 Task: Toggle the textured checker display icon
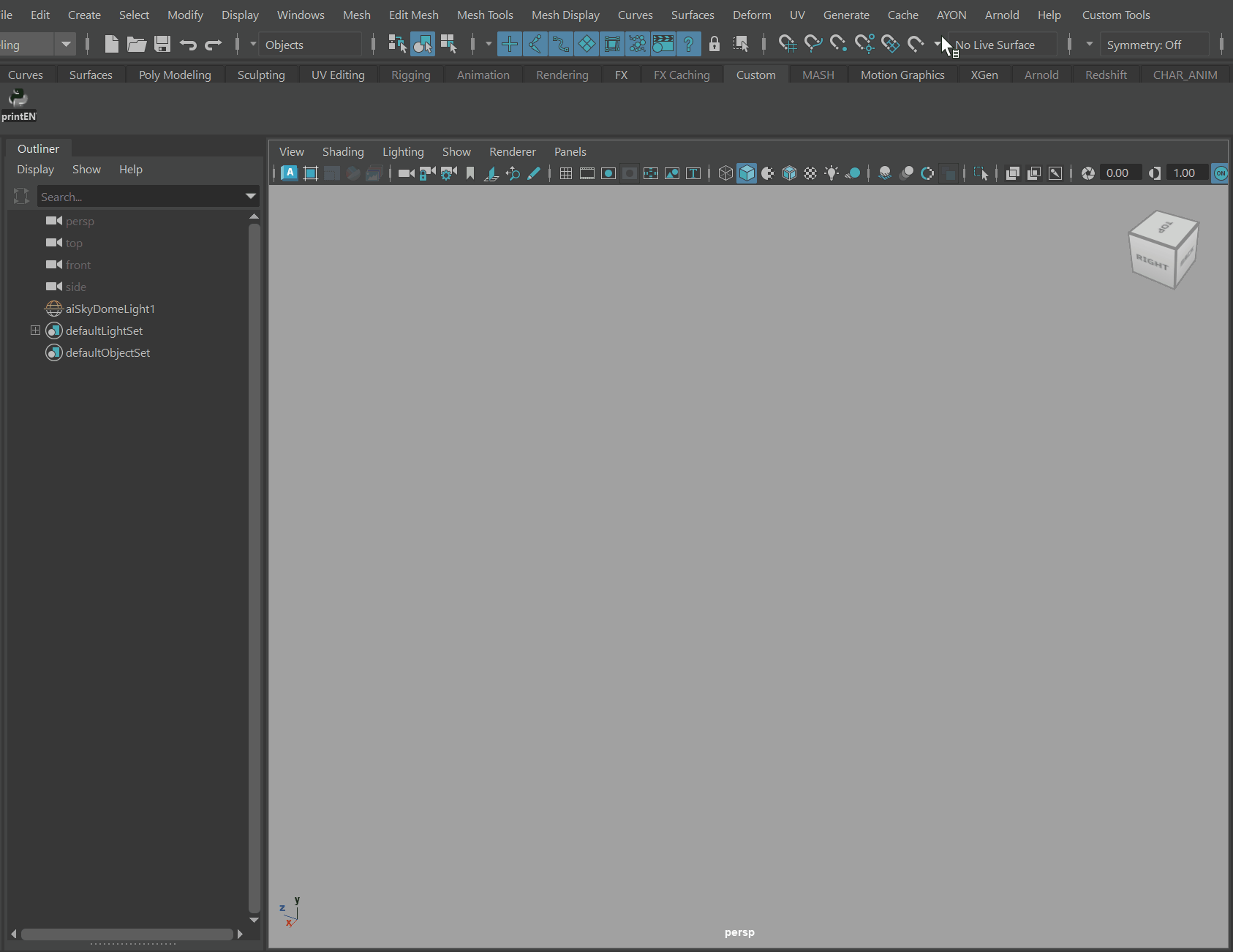[x=810, y=173]
